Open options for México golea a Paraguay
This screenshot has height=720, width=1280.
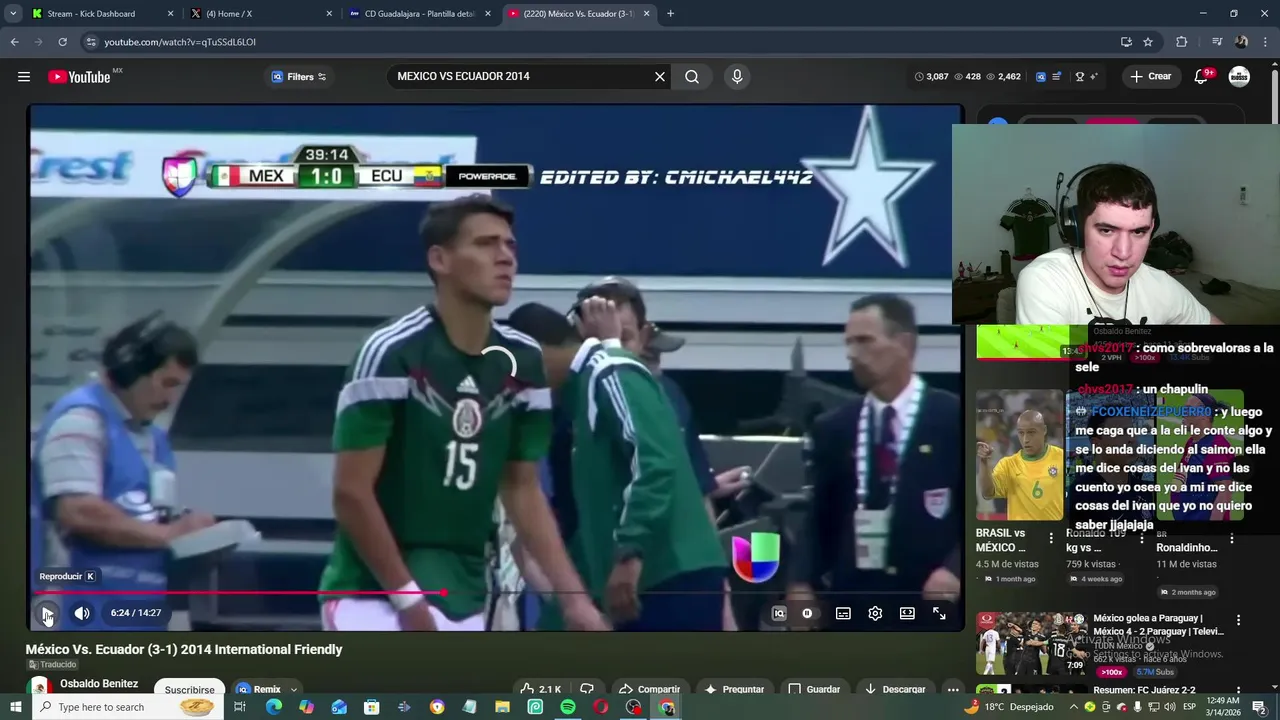point(1238,620)
